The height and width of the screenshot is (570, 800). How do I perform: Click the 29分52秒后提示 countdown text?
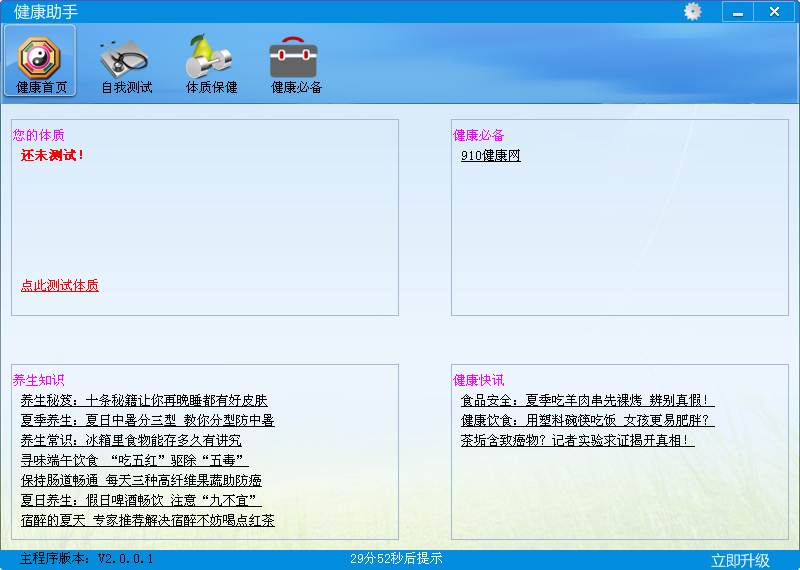pos(396,559)
